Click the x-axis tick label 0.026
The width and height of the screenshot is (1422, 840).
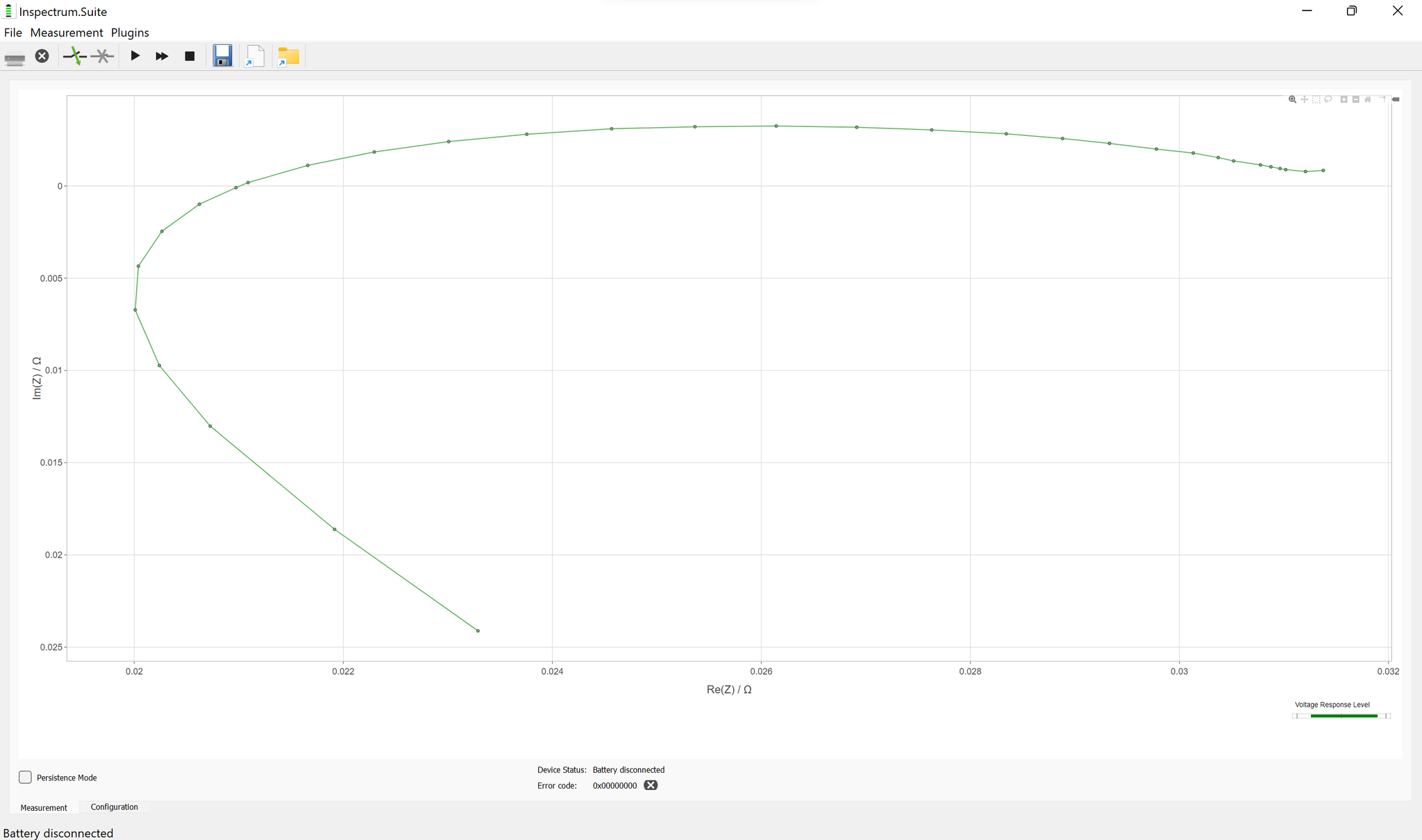point(761,671)
